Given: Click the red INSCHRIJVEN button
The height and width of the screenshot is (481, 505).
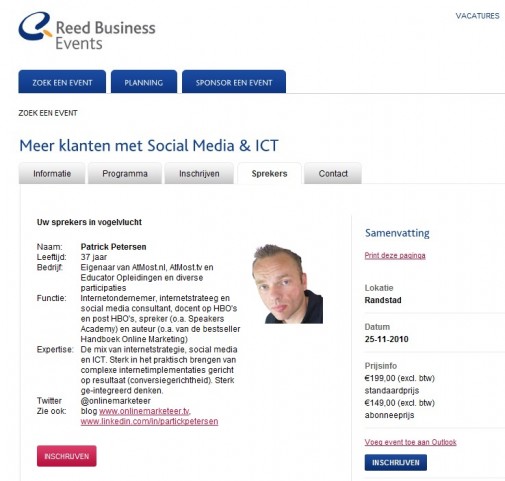Looking at the screenshot, I should 67,456.
